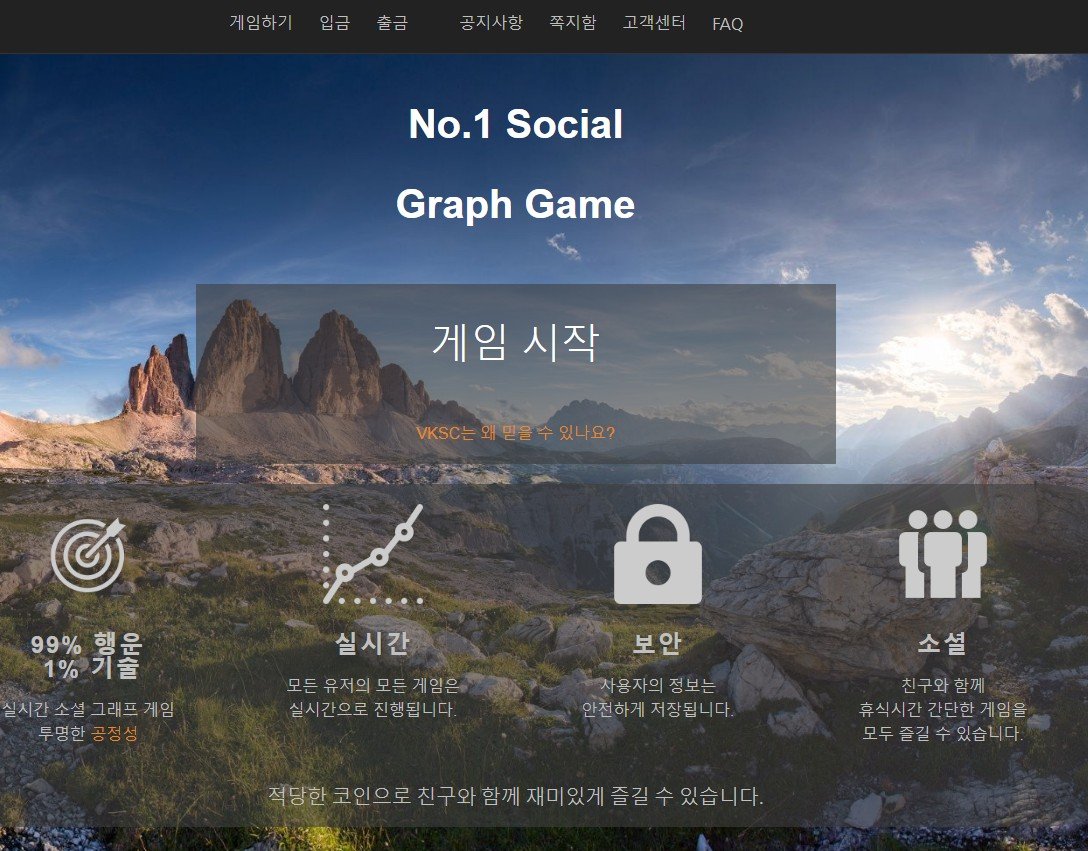Click the 실시간 heading
Image resolution: width=1088 pixels, height=851 pixels.
(373, 643)
